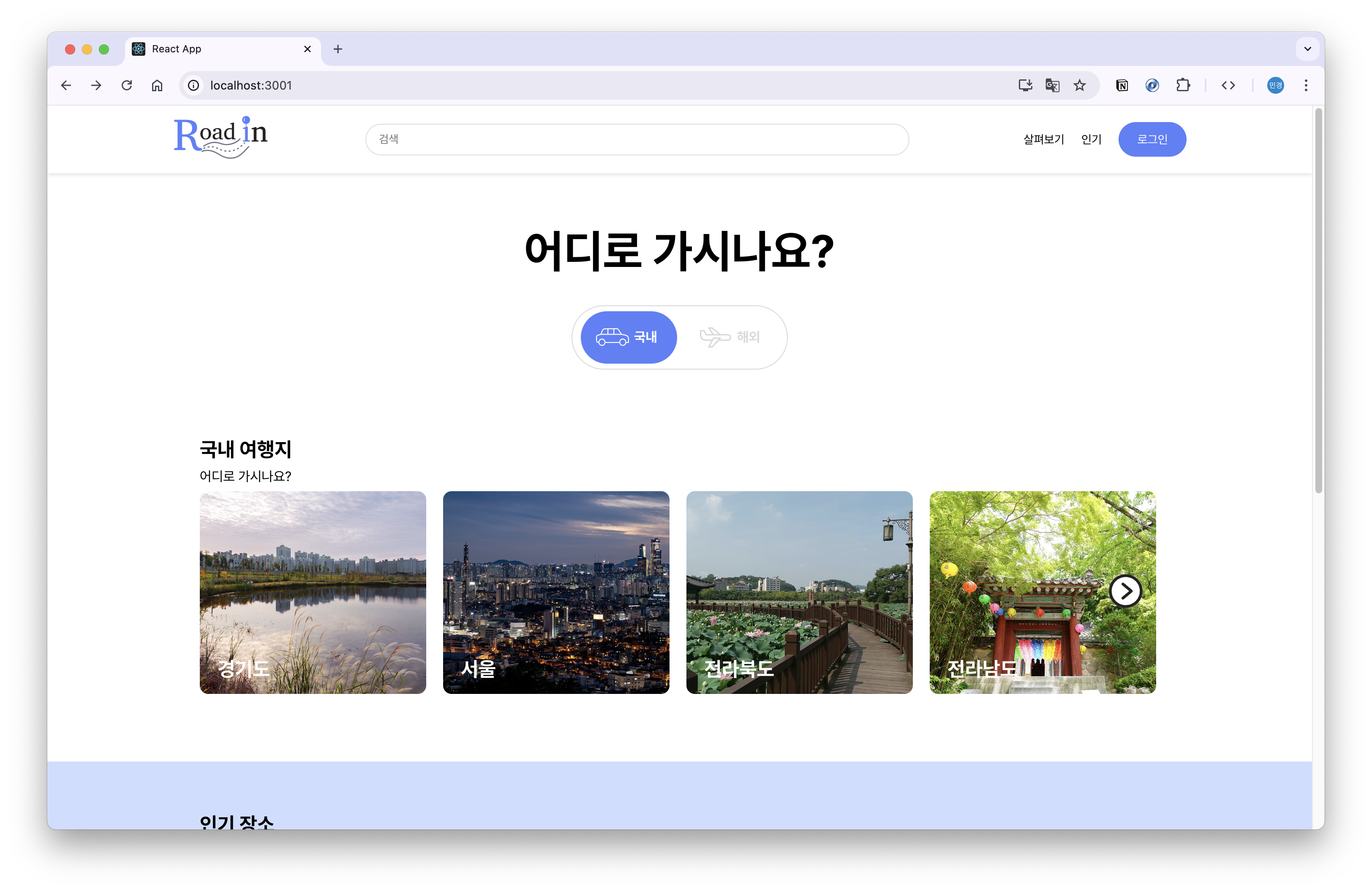Image resolution: width=1372 pixels, height=892 pixels.
Task: Reload the page
Action: (127, 85)
